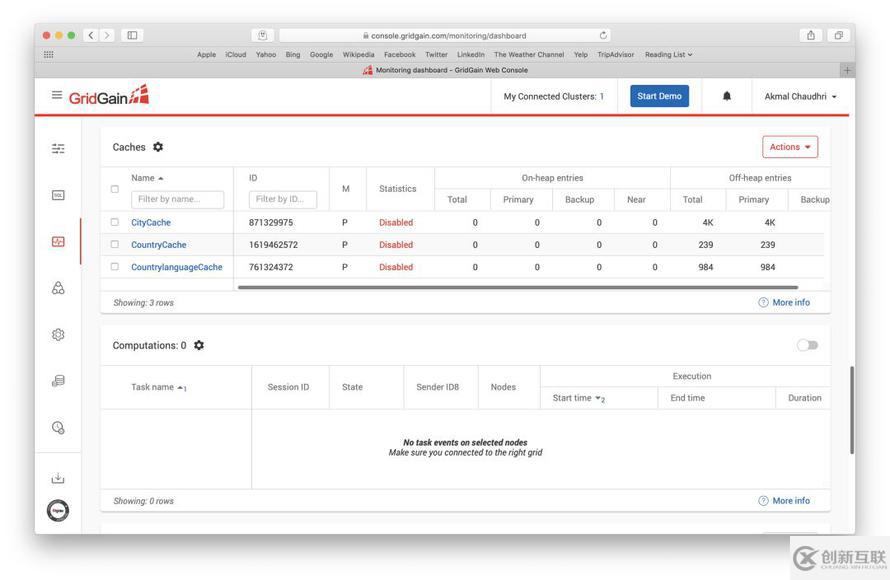Show Safari tab overview

(x=838, y=35)
